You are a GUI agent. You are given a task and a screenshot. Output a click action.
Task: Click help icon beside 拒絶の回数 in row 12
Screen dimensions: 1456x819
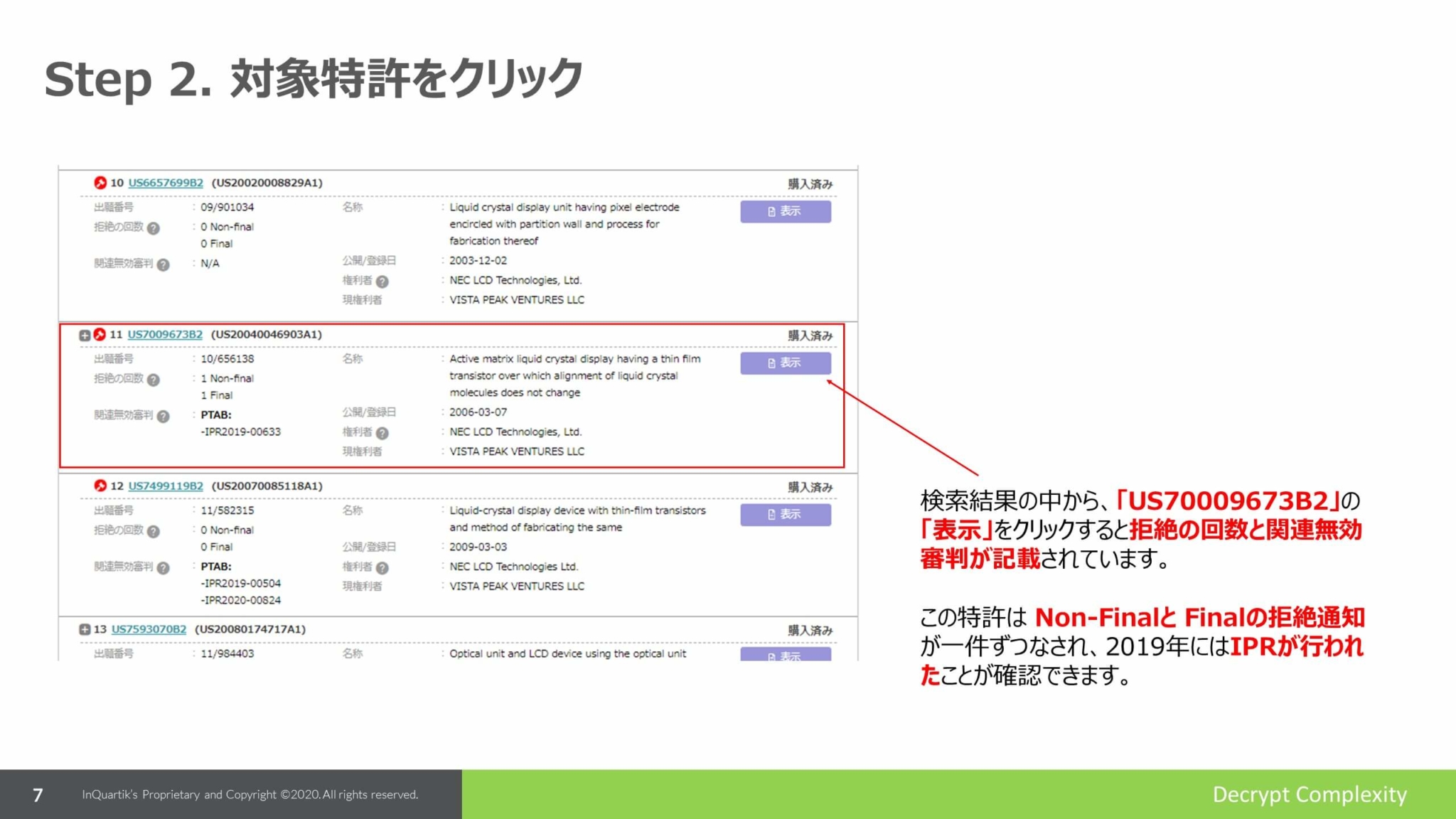(154, 531)
